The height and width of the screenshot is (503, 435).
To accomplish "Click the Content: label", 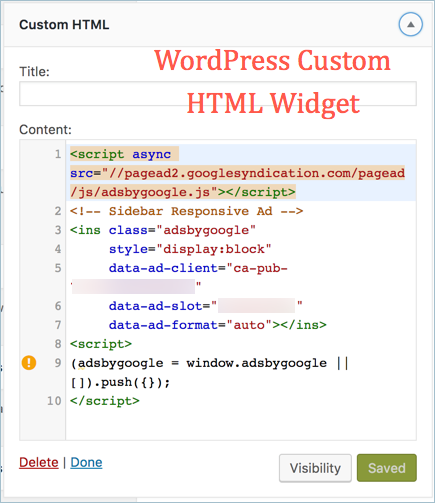I will click(45, 130).
